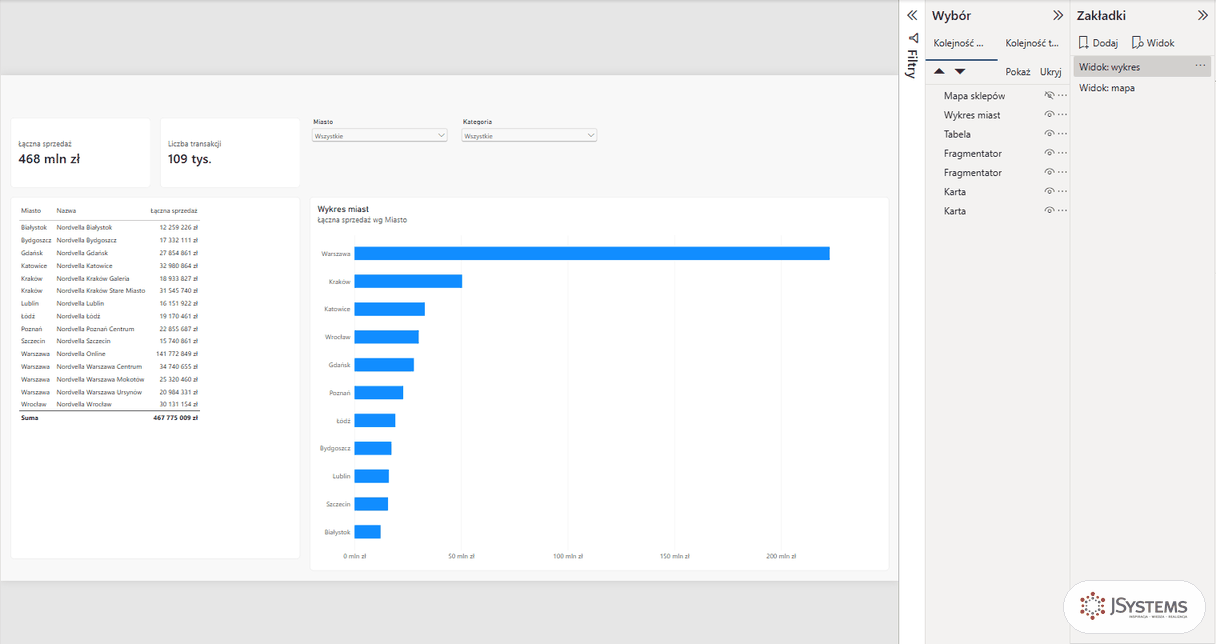This screenshot has width=1216, height=644.
Task: Select Wykres miast in the selection list
Action: coord(972,115)
